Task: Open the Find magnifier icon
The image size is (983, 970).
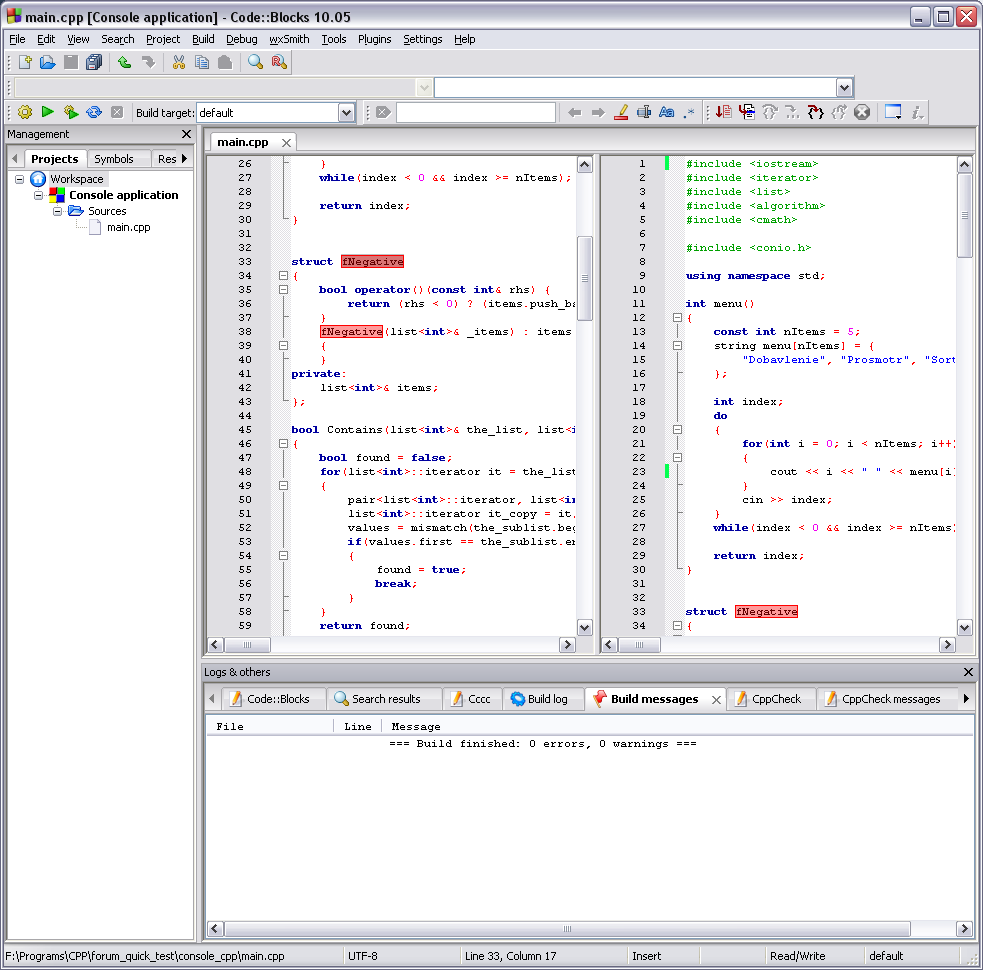Action: point(255,62)
